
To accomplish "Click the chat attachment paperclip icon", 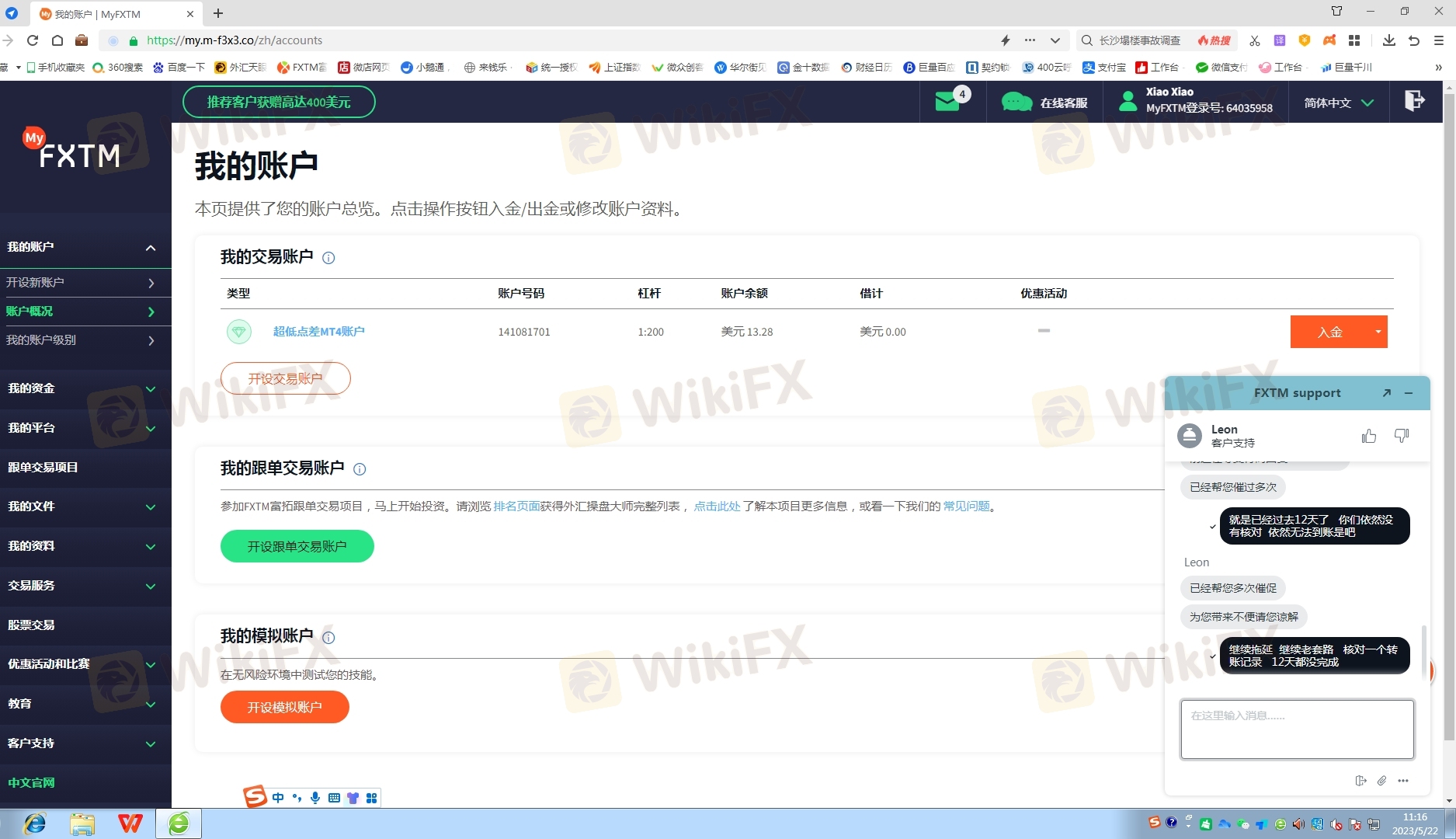I will (x=1381, y=781).
